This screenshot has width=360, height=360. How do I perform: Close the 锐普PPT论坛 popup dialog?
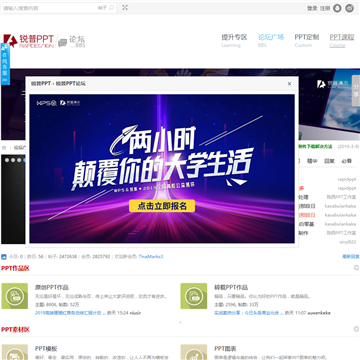289,84
